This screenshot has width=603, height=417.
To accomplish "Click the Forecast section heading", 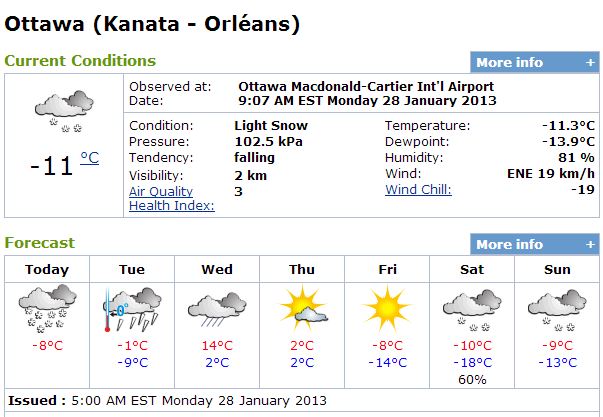I will [40, 243].
